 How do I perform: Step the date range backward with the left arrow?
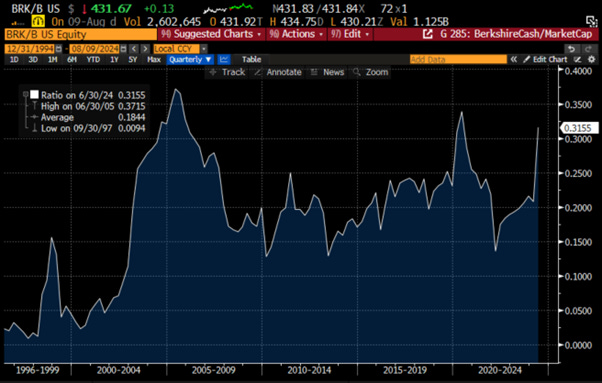coord(134,49)
